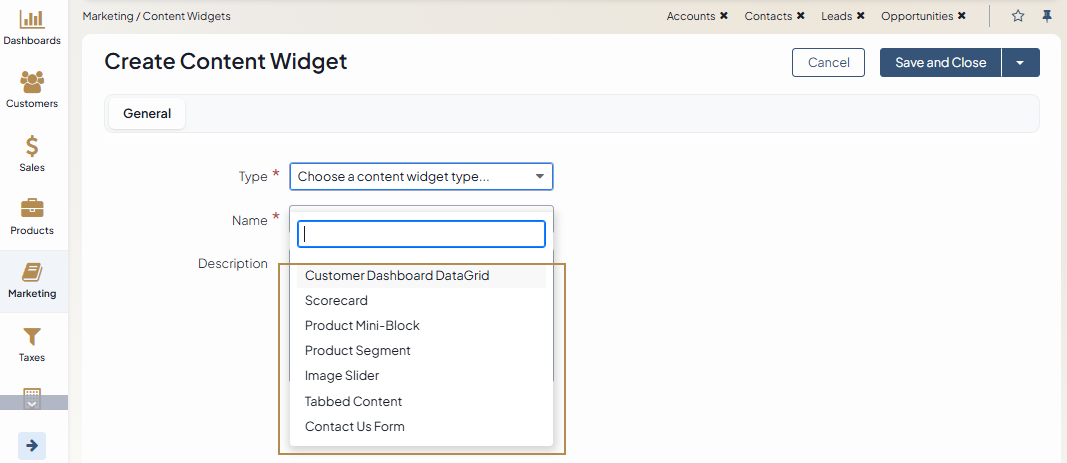Select the Marketing book icon

point(32,272)
